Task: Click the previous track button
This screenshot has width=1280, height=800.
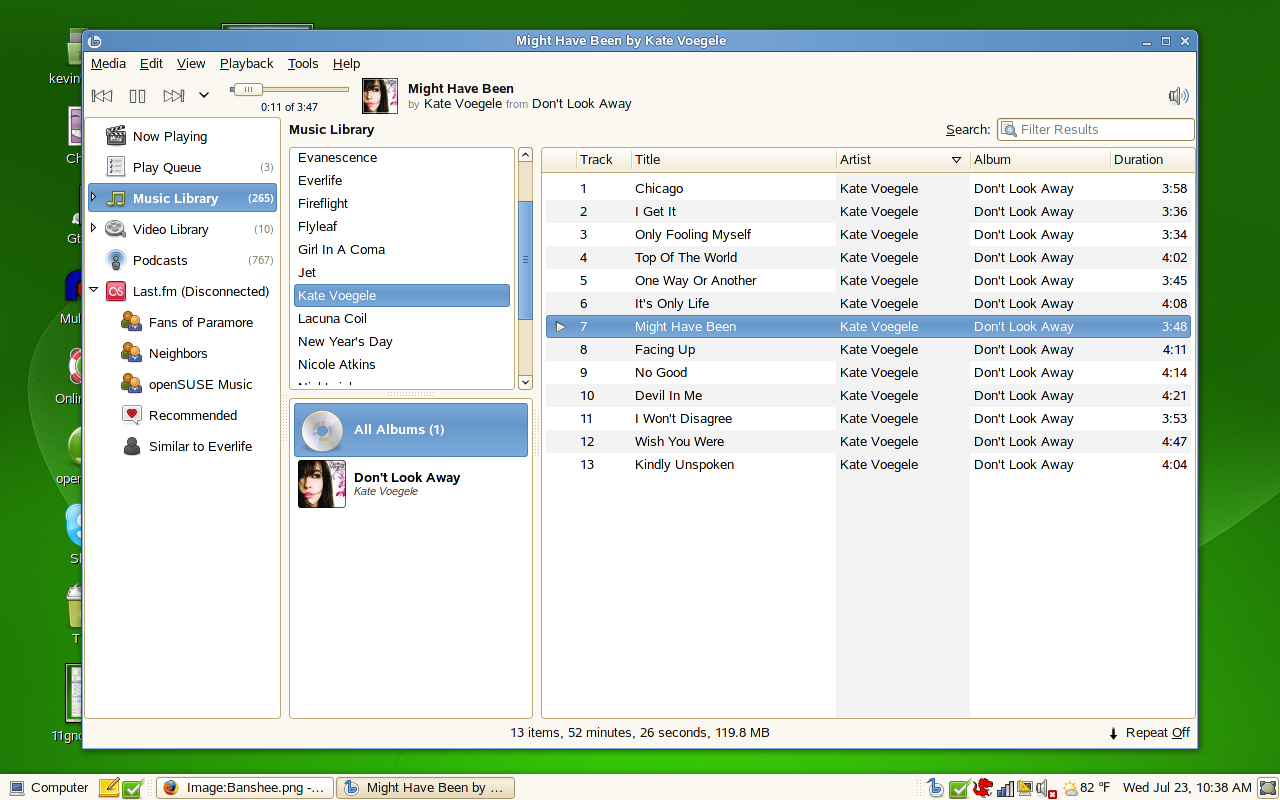Action: coord(102,96)
